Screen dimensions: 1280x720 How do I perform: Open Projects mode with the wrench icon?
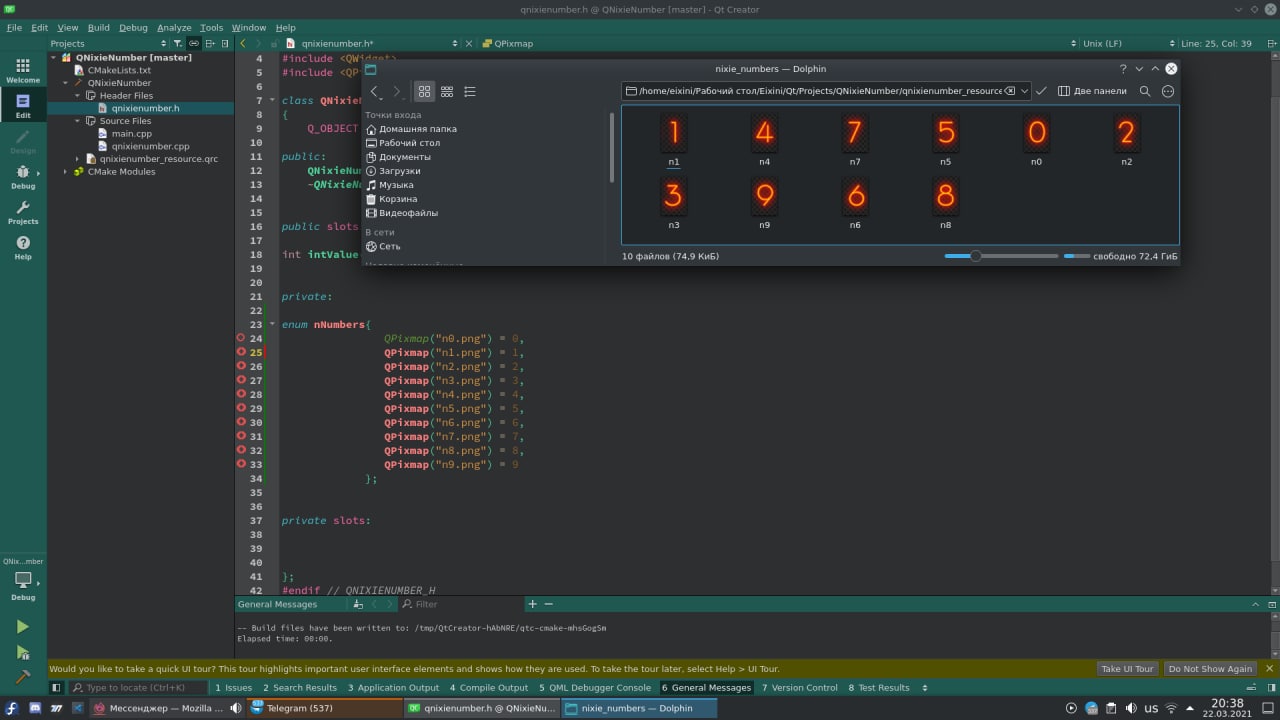click(x=23, y=212)
